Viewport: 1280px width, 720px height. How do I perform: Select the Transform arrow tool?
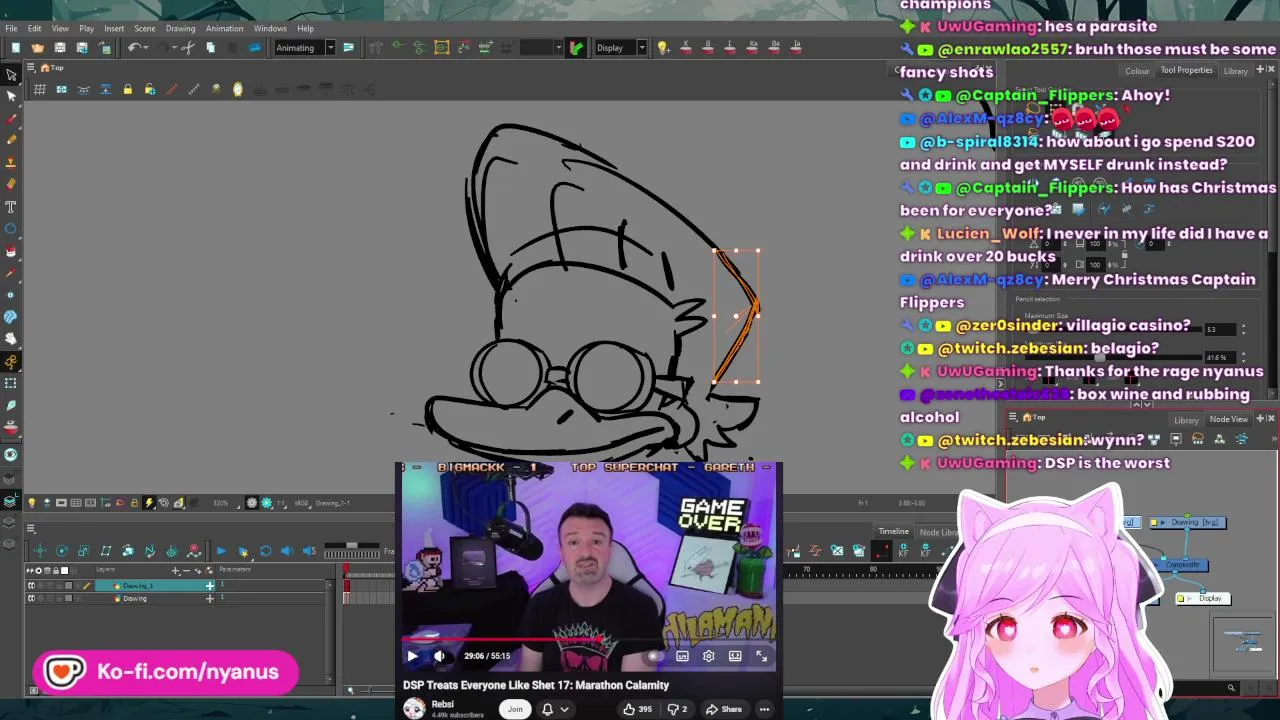tap(11, 75)
